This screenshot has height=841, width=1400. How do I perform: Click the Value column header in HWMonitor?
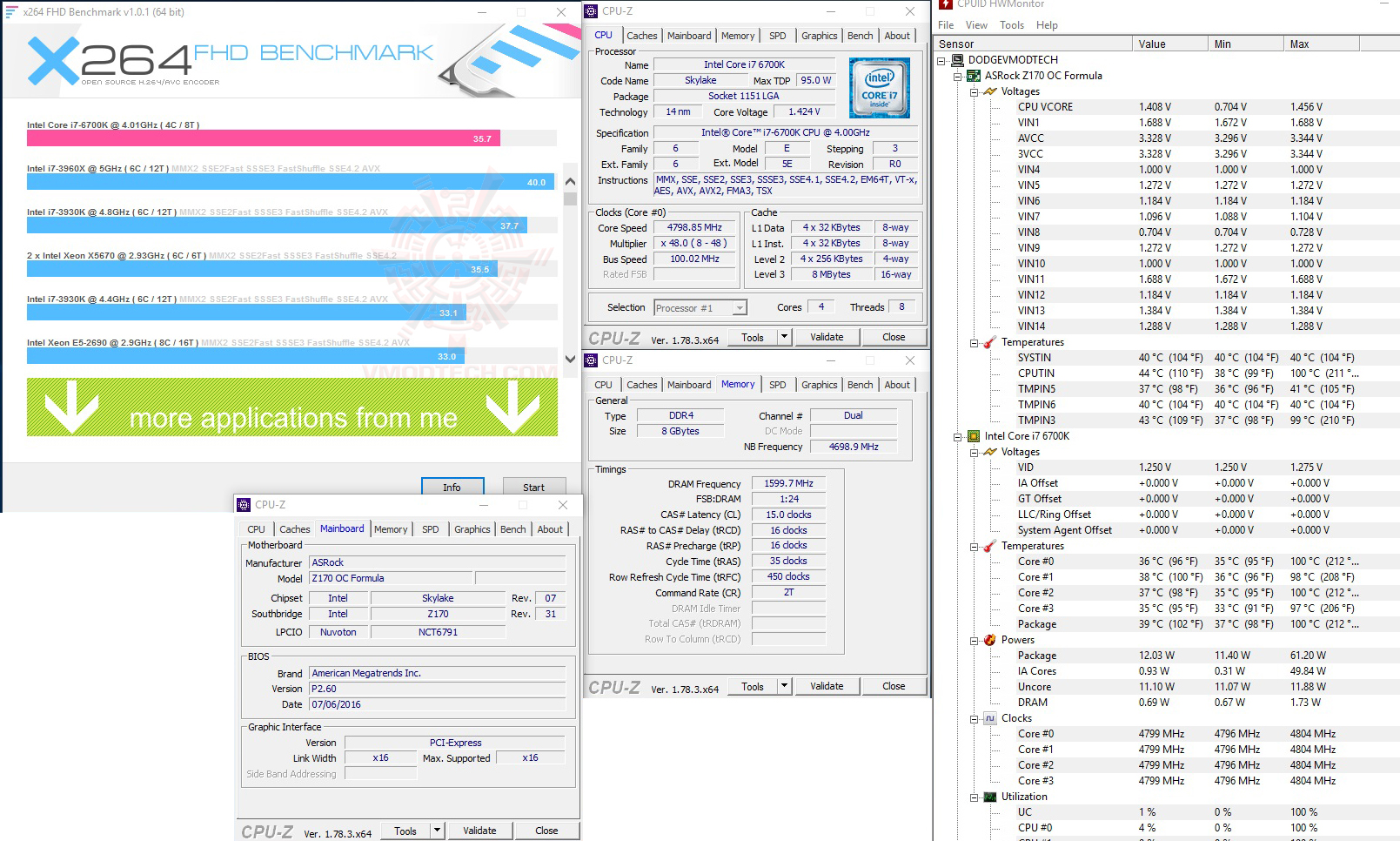click(1169, 44)
